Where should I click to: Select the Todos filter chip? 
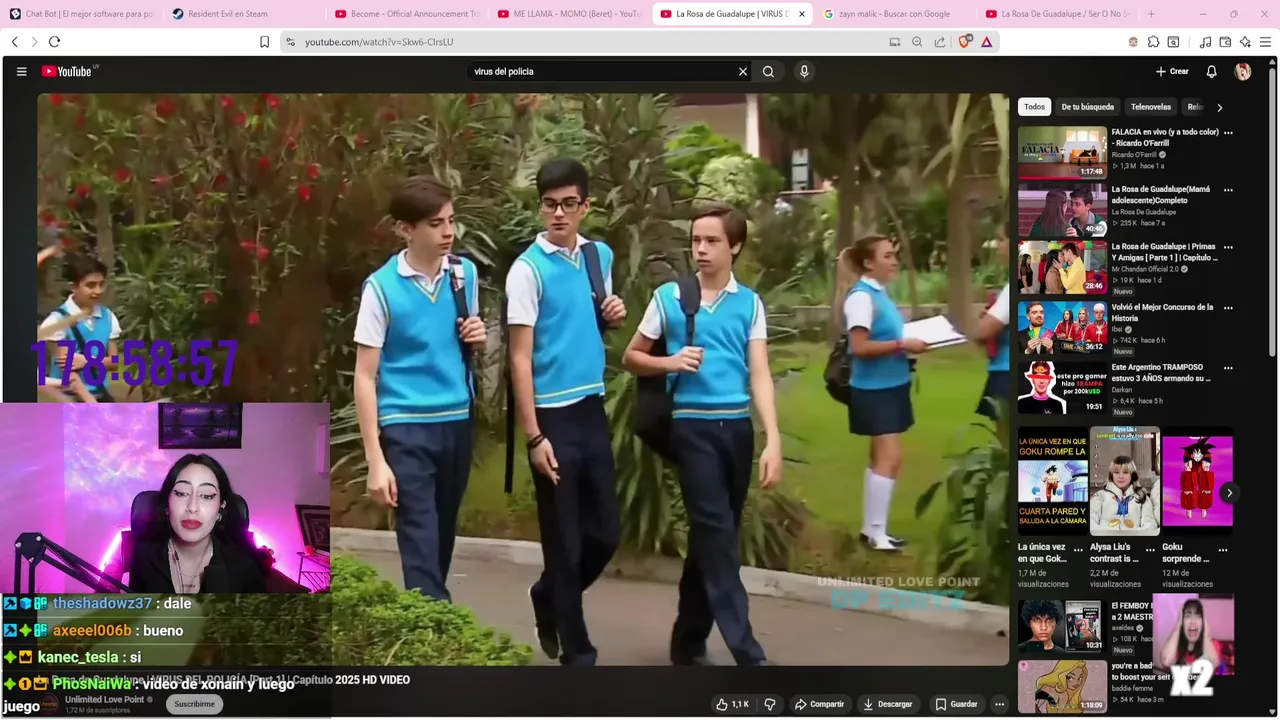1034,107
